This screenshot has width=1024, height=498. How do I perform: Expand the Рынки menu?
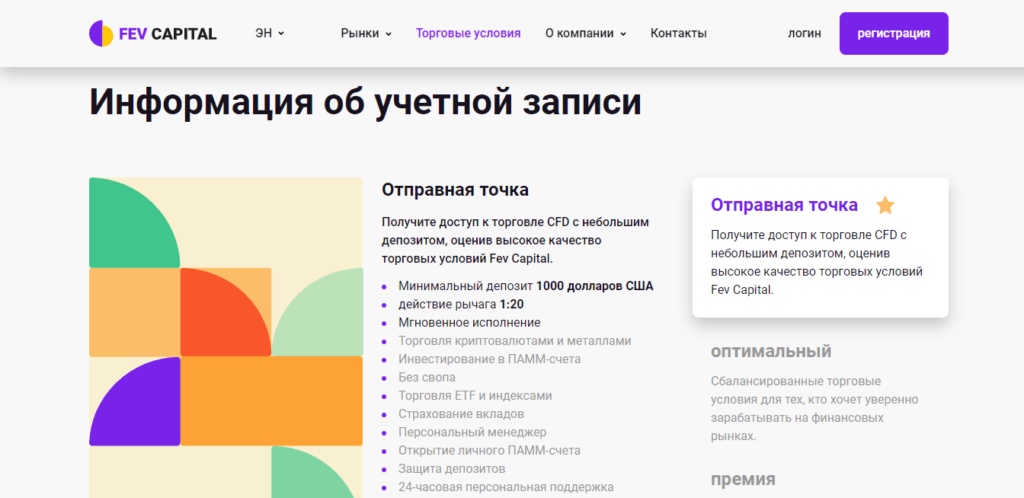(x=366, y=33)
